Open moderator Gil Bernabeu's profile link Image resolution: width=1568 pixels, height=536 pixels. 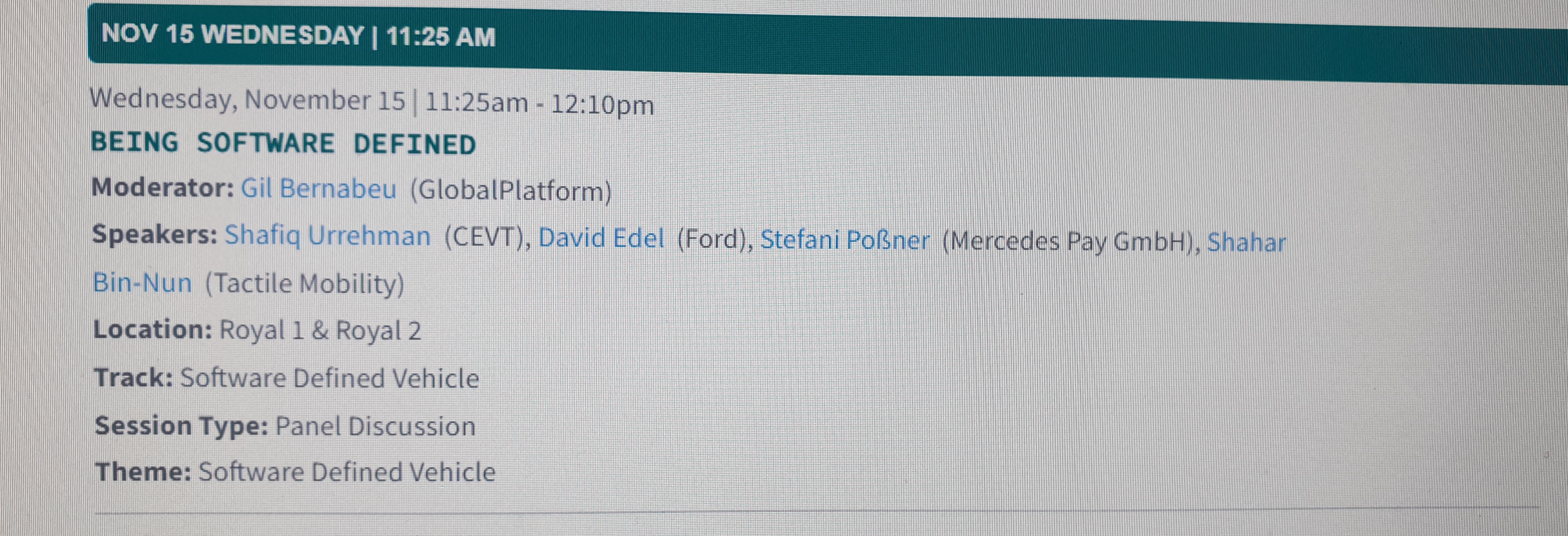point(318,189)
